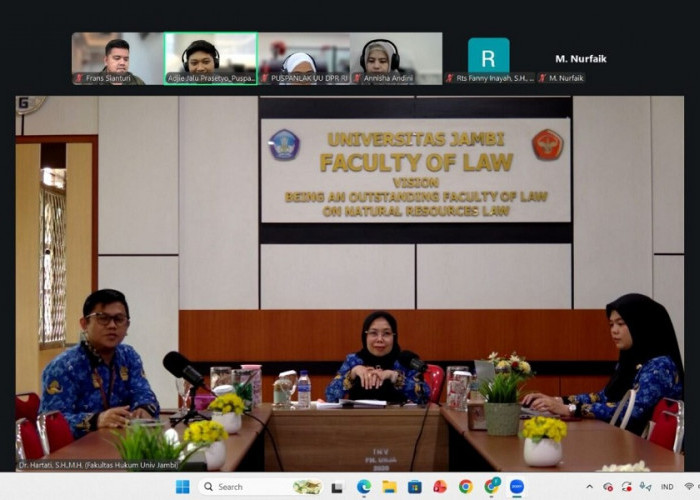Image resolution: width=700 pixels, height=500 pixels.
Task: Click the muted mic icon by the M. Nurfaik label
Action: click(x=542, y=78)
